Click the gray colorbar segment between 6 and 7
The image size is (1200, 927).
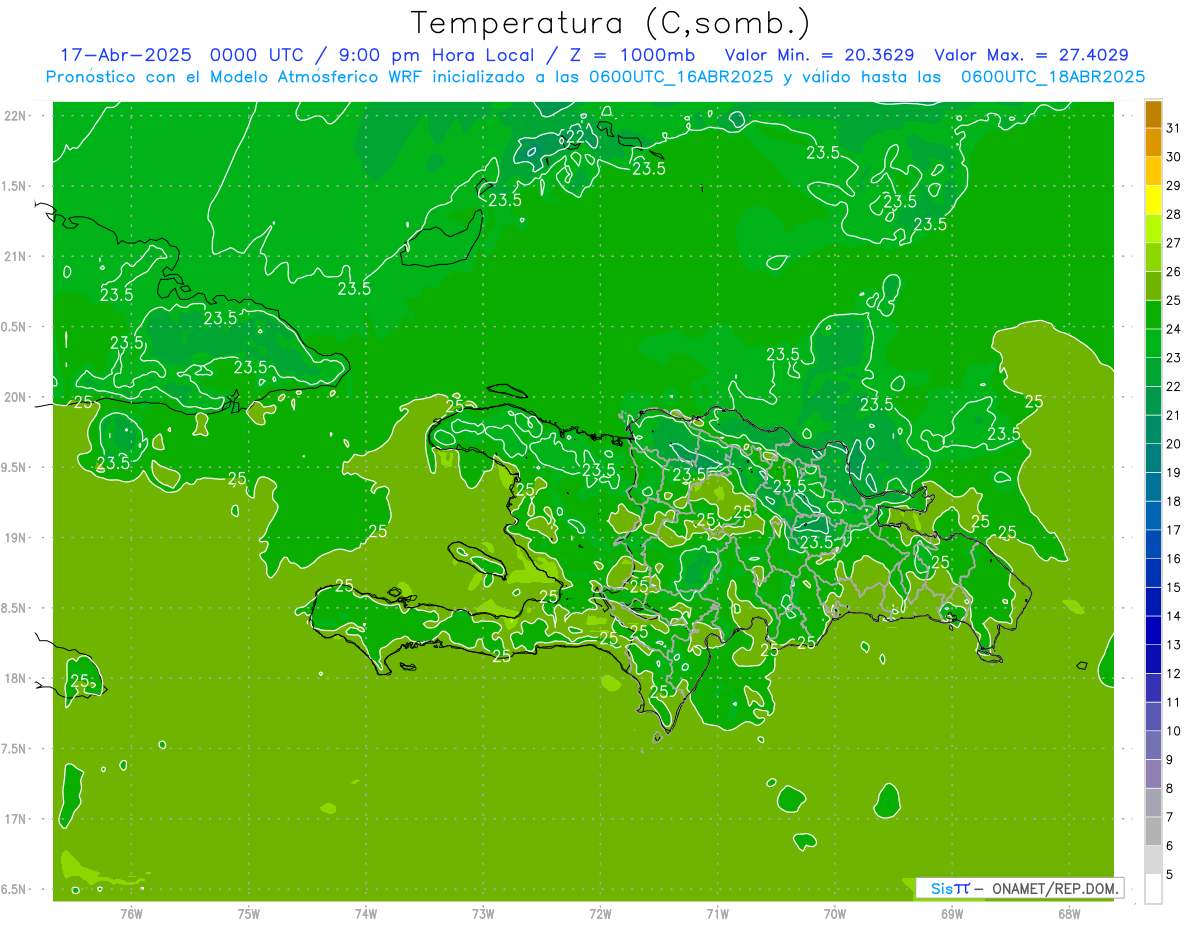click(x=1153, y=832)
